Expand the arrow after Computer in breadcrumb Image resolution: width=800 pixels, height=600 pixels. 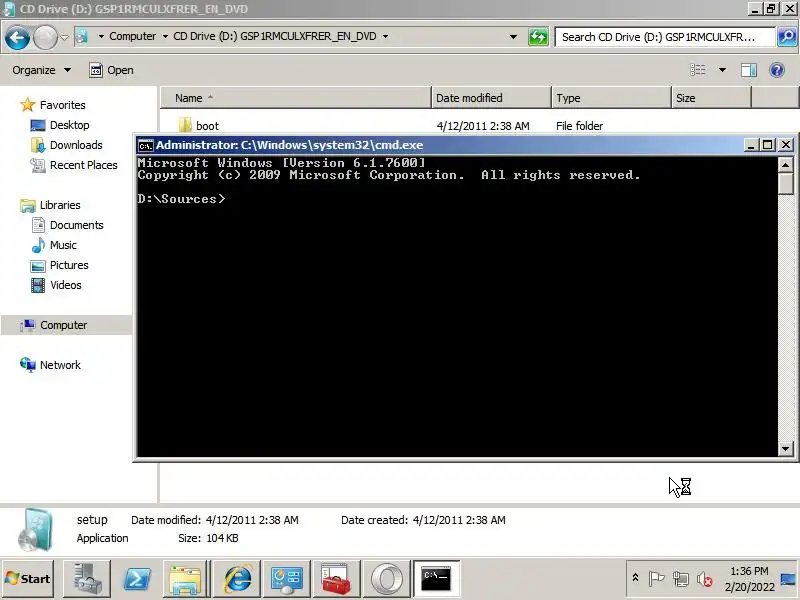(x=165, y=36)
